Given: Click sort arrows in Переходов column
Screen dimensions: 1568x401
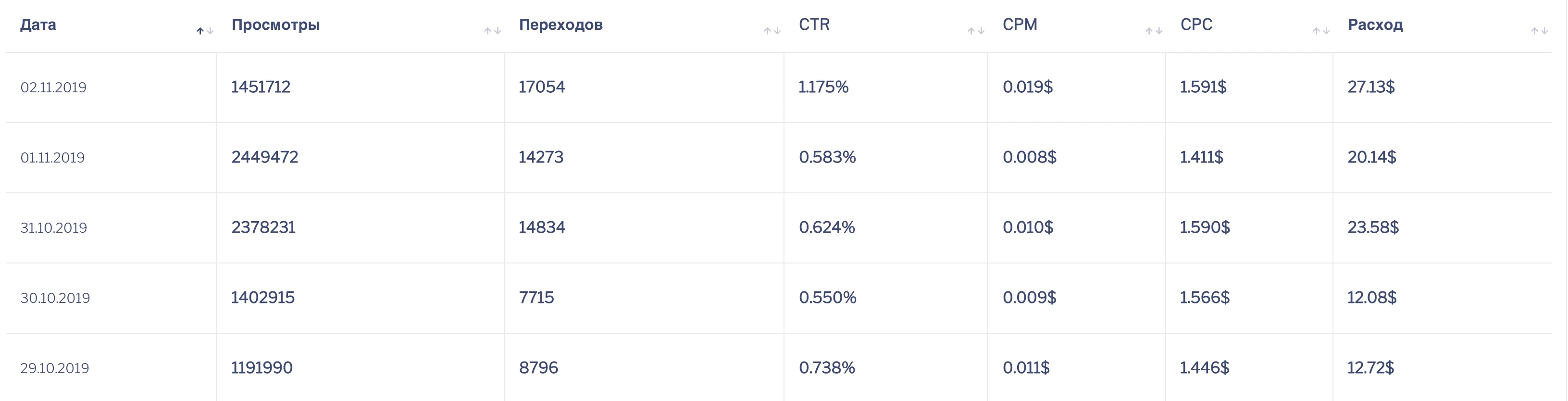Looking at the screenshot, I should [772, 31].
